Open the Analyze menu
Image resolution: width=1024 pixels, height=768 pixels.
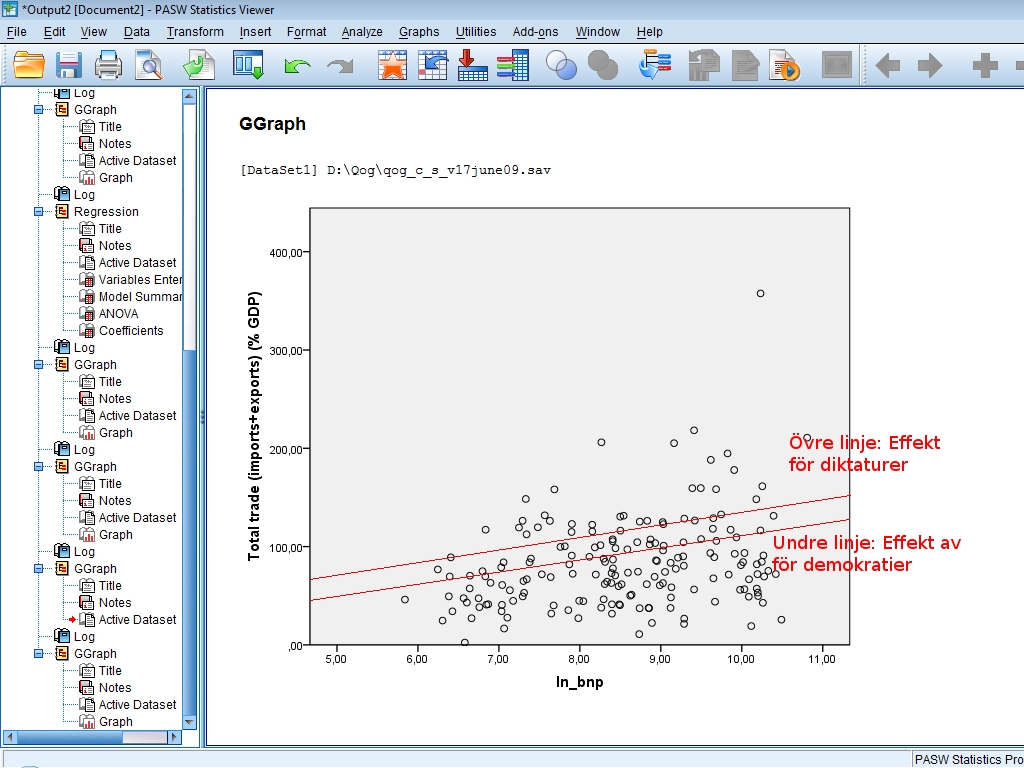361,32
